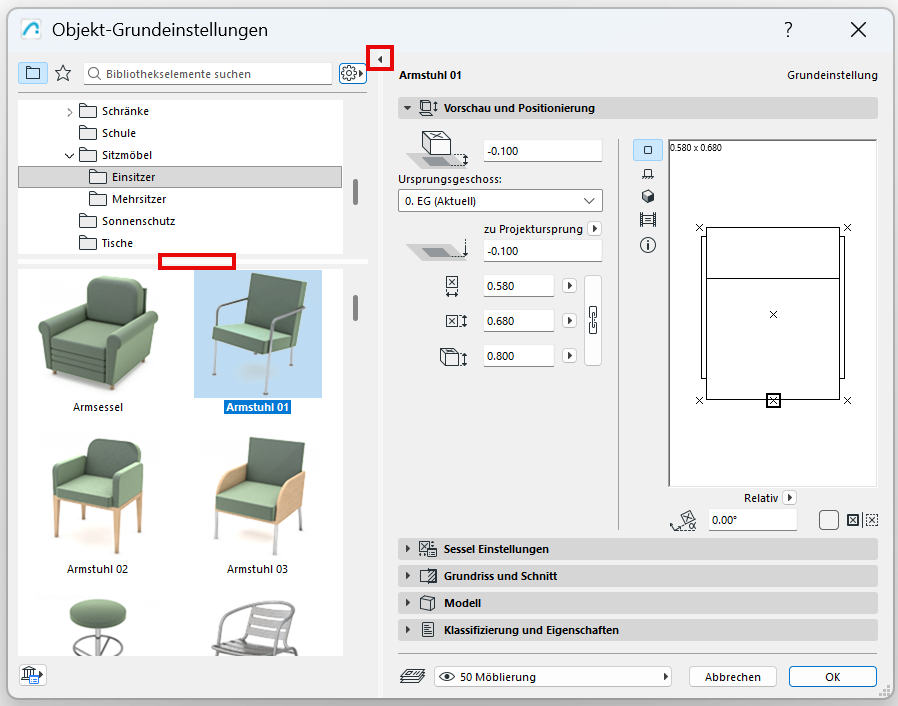Click the 0.580 width field
This screenshot has width=898, height=706.
tap(518, 286)
